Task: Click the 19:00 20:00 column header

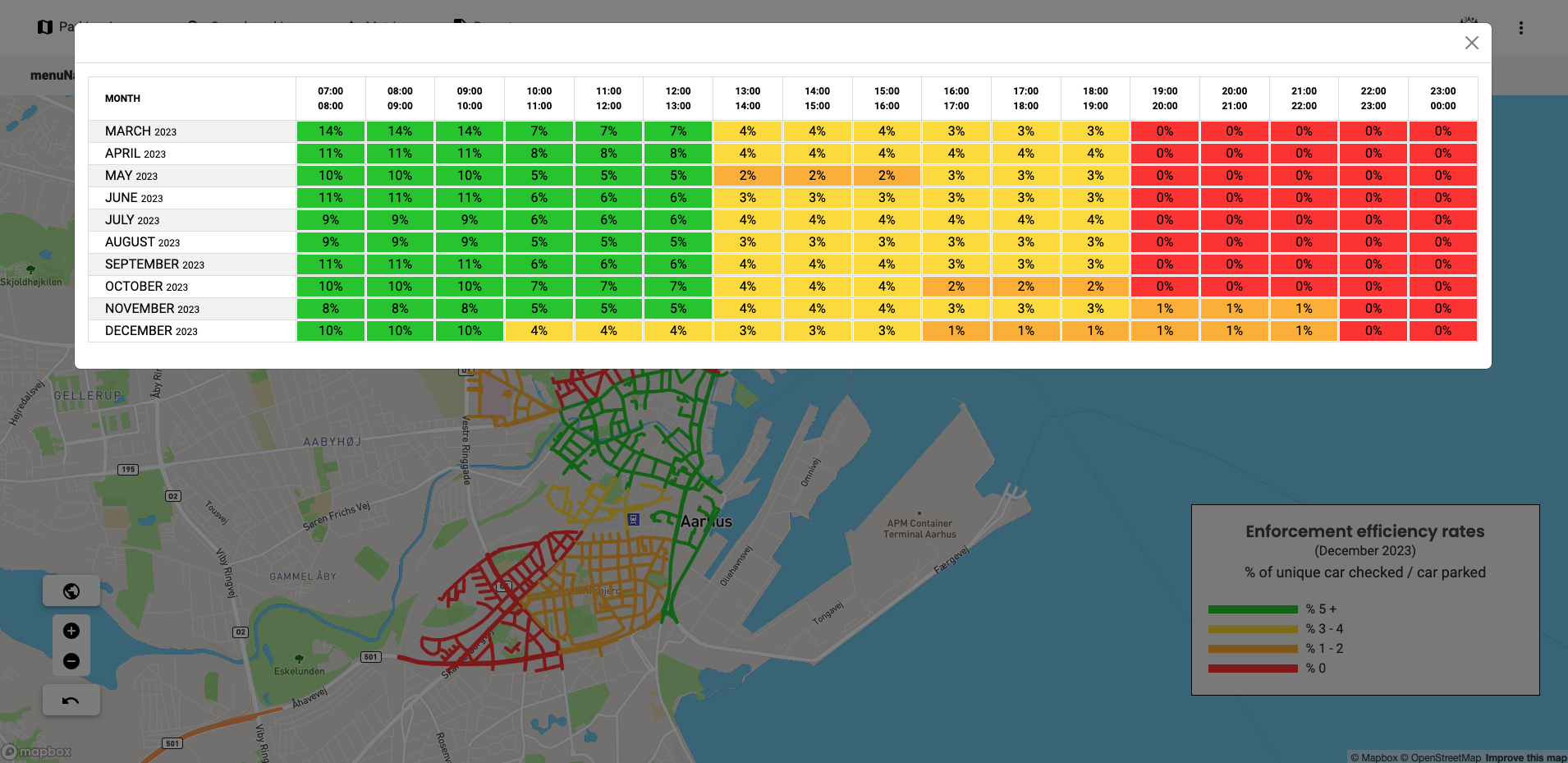Action: click(x=1165, y=99)
